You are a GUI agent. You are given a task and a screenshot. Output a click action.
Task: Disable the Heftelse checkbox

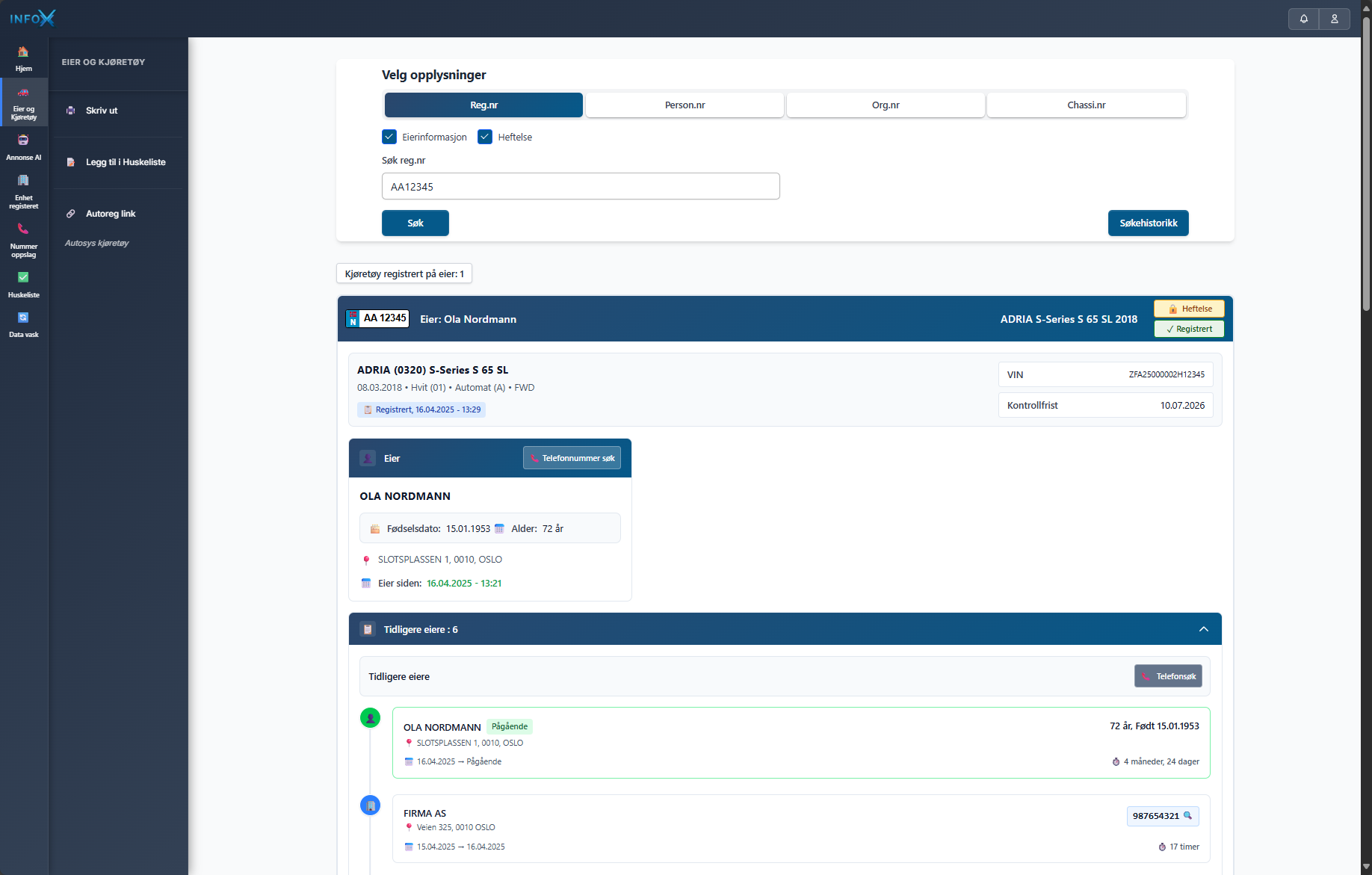[x=486, y=137]
